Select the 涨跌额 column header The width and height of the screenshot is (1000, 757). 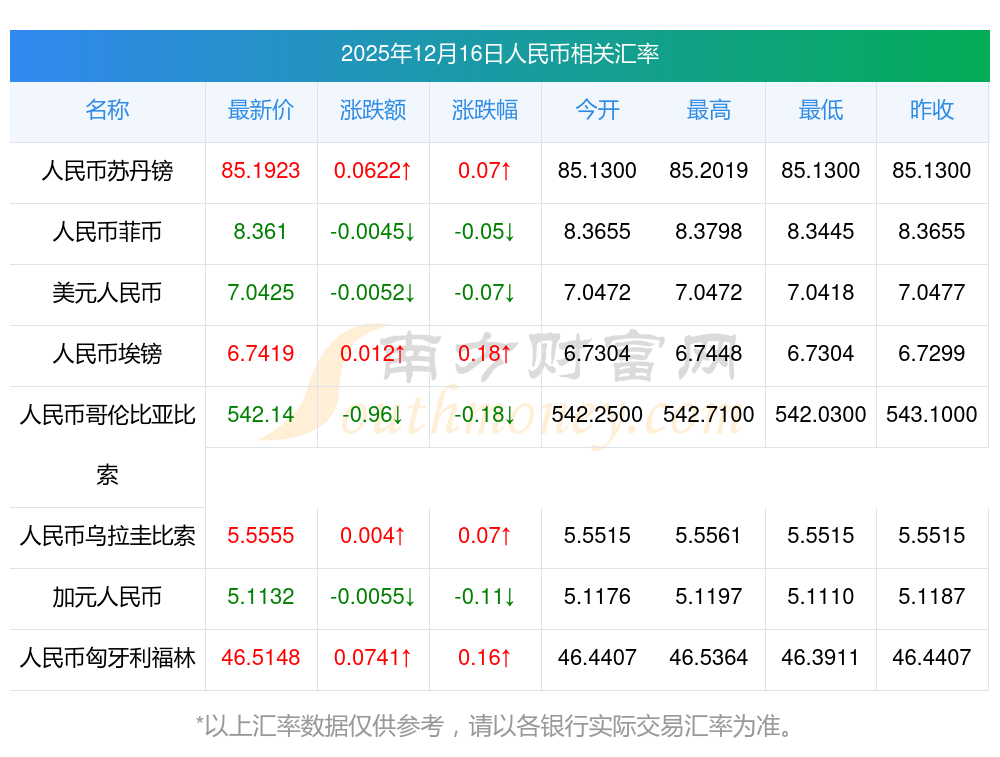pos(373,110)
